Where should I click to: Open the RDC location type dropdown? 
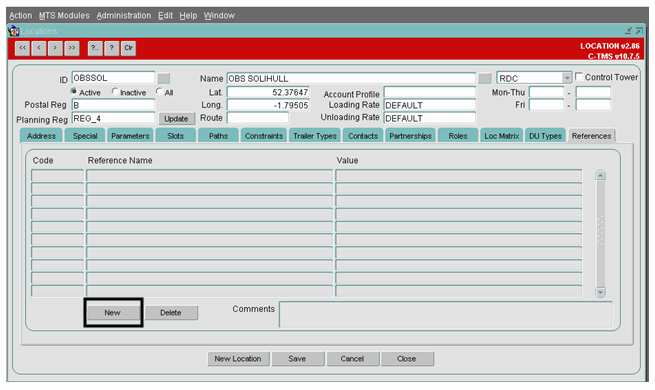click(x=566, y=78)
